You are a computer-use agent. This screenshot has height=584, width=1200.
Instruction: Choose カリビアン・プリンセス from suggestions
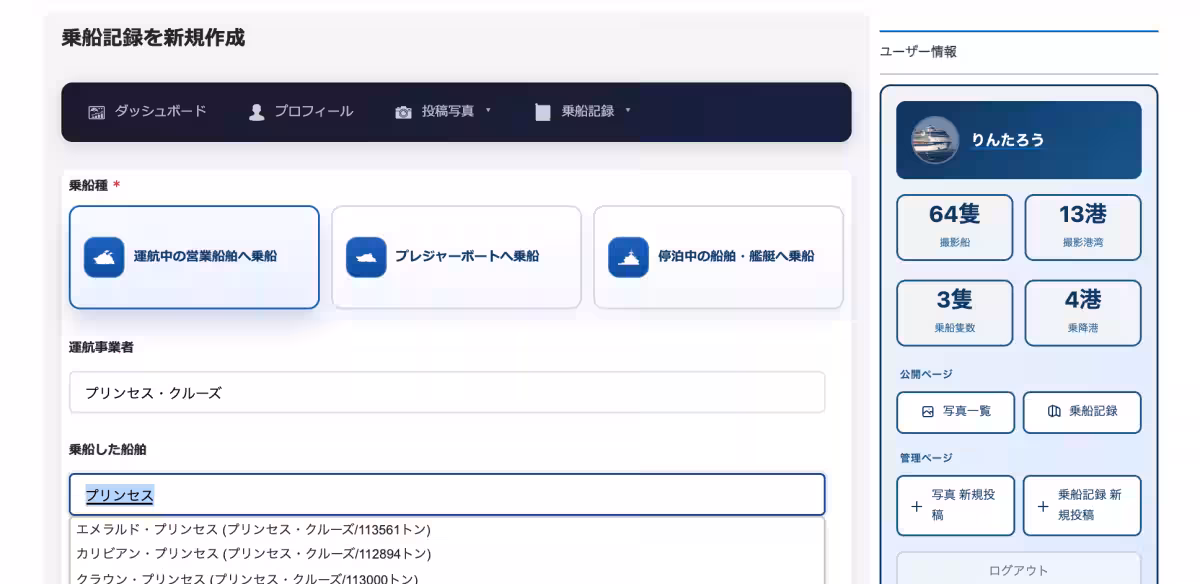pyautogui.click(x=447, y=553)
